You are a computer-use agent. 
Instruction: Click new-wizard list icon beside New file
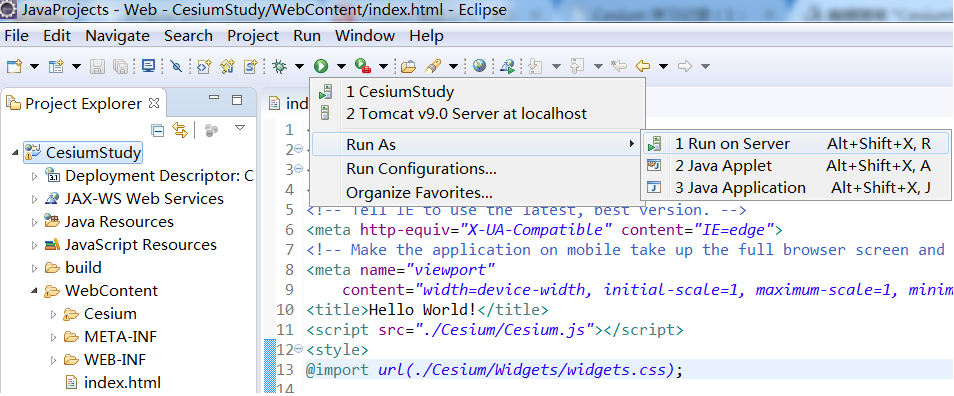(56, 66)
